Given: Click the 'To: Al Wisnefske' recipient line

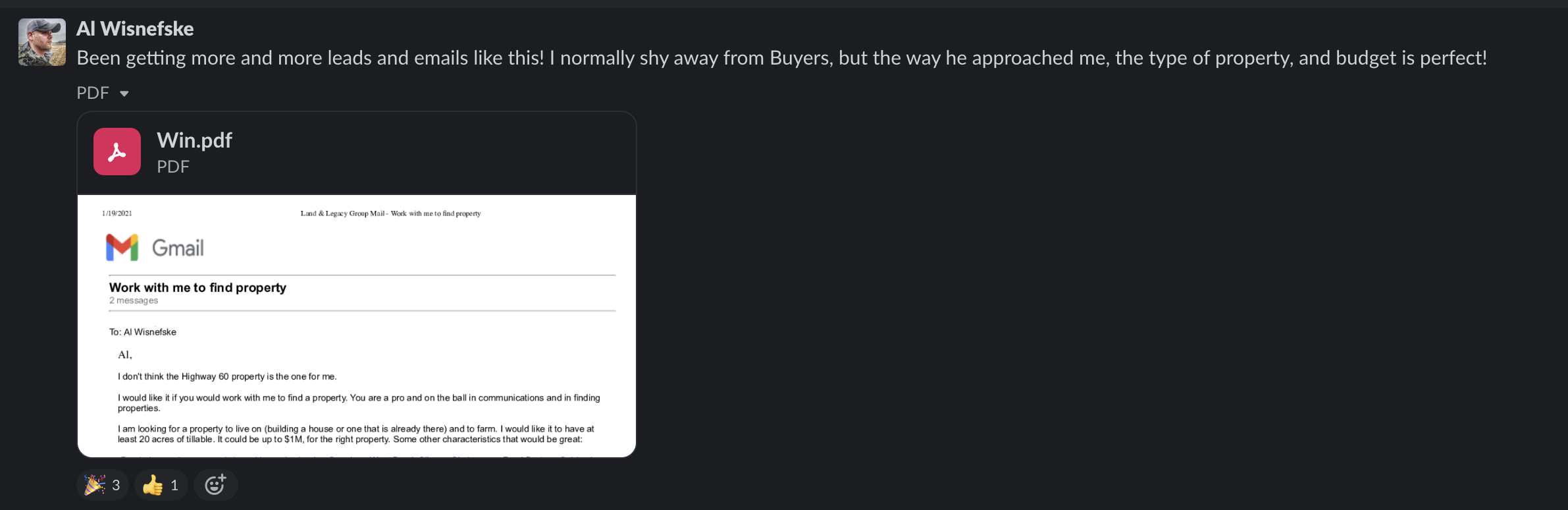Looking at the screenshot, I should tap(143, 332).
